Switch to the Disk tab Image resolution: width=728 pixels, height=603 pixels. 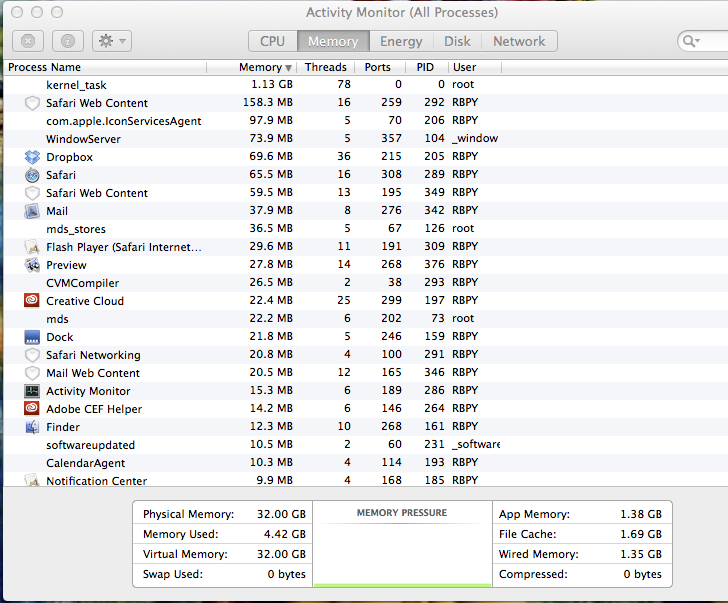pyautogui.click(x=457, y=41)
